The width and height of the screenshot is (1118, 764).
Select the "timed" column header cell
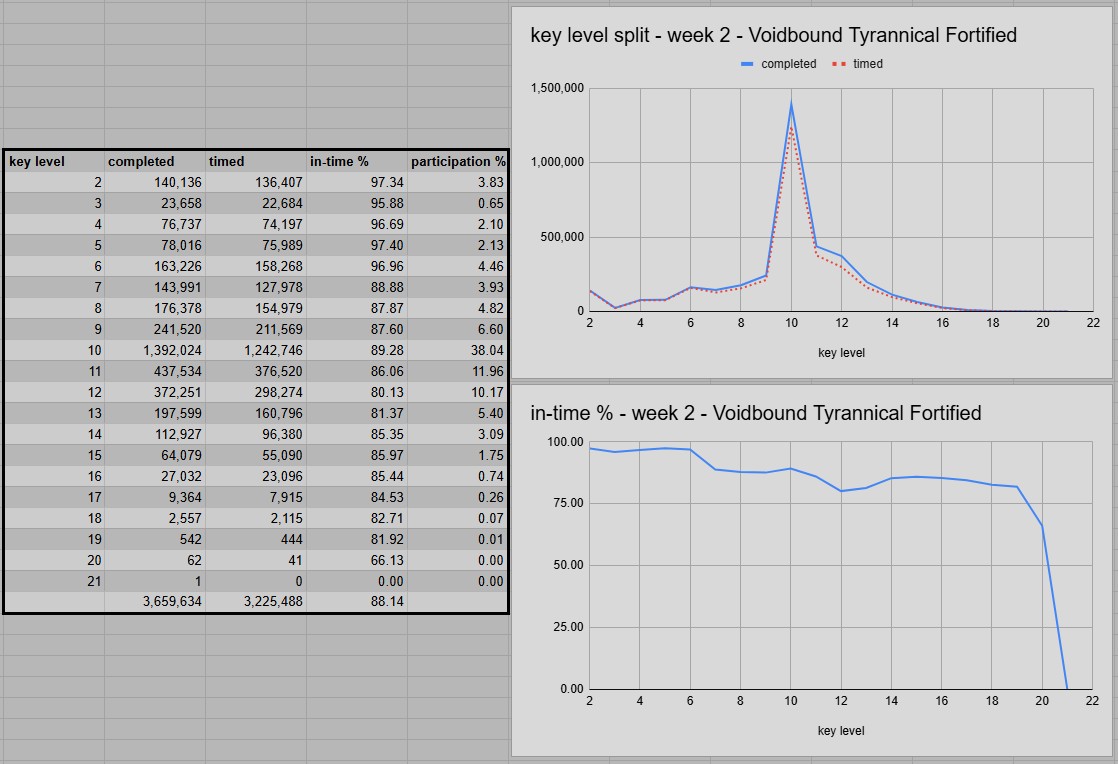click(255, 161)
